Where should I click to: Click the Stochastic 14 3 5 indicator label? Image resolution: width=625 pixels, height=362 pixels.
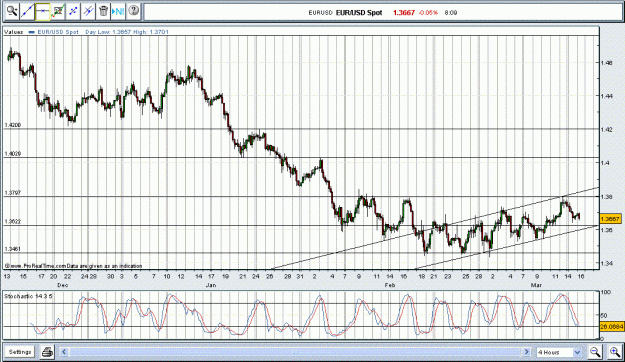click(x=28, y=296)
